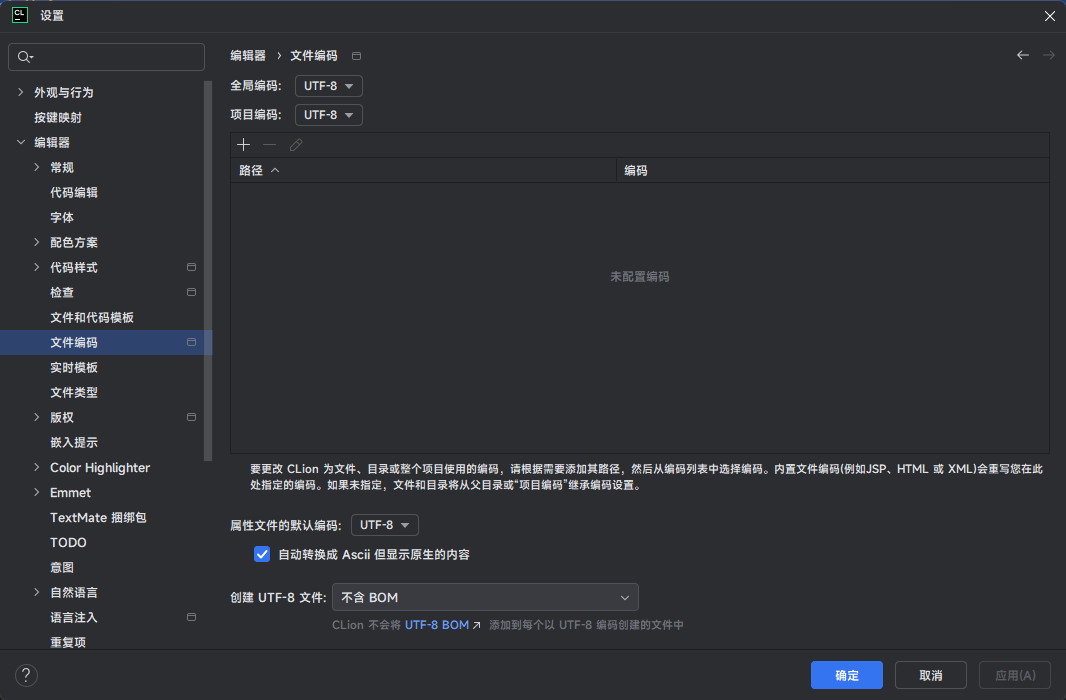1066x700 pixels.
Task: Click the forward navigation arrow
Action: click(x=1047, y=55)
